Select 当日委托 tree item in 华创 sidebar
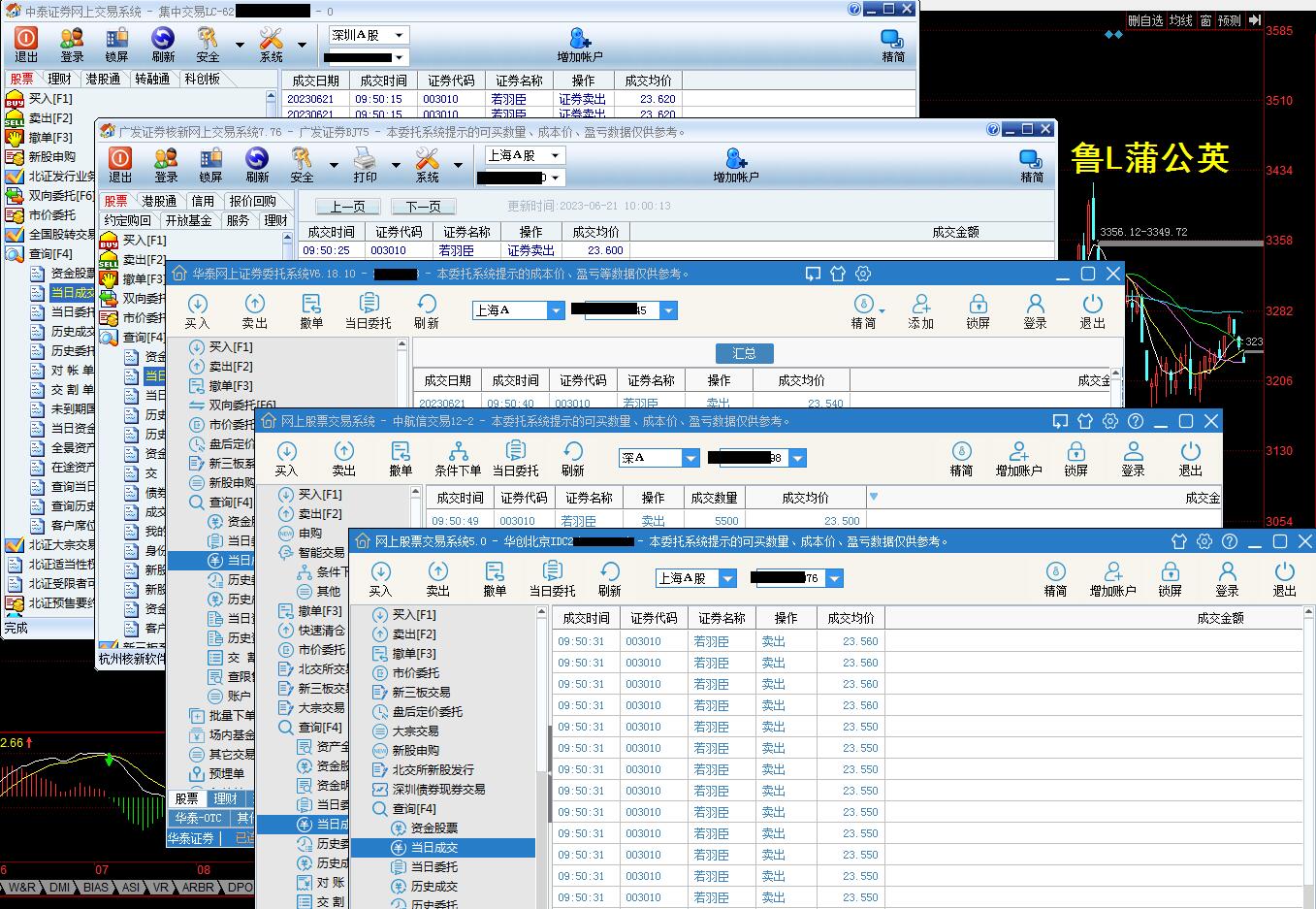1316x909 pixels. pyautogui.click(x=433, y=866)
